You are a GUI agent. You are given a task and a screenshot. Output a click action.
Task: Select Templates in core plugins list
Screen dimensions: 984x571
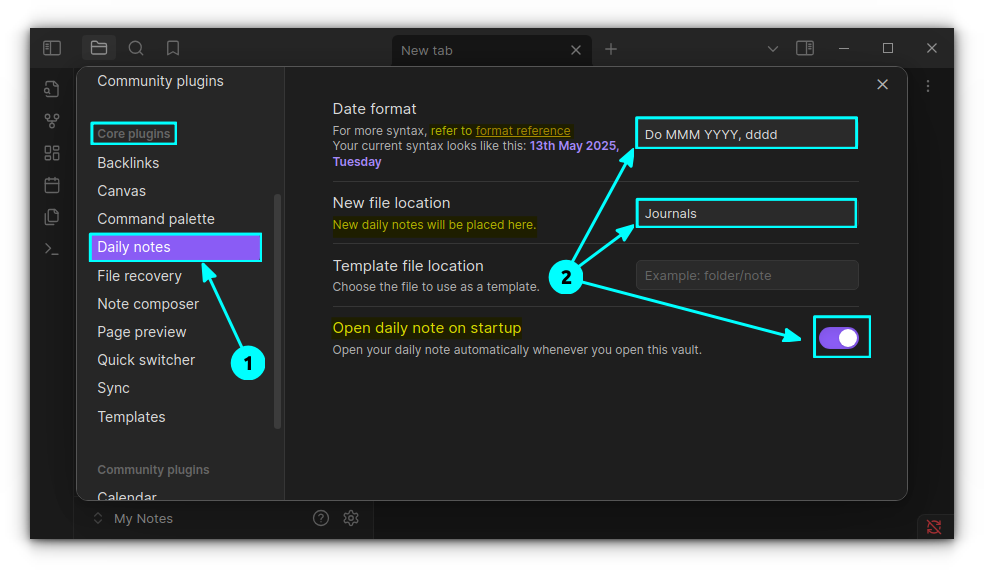click(131, 417)
